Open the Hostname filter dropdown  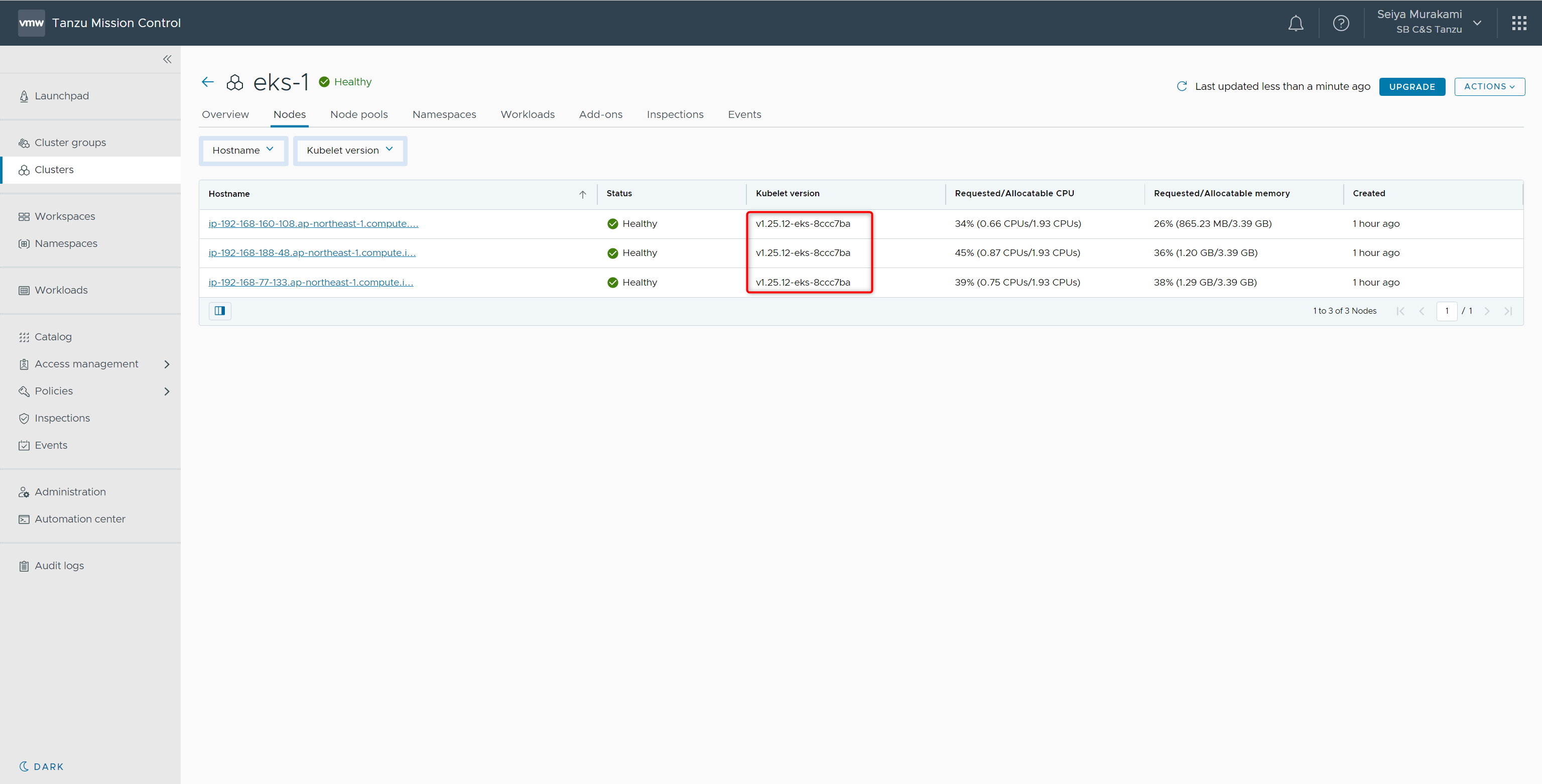[x=243, y=150]
